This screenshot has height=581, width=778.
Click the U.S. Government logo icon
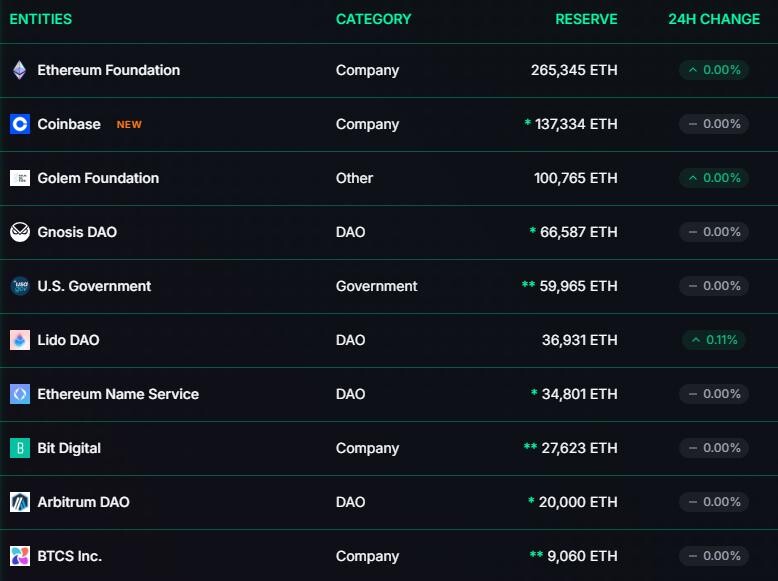20,286
